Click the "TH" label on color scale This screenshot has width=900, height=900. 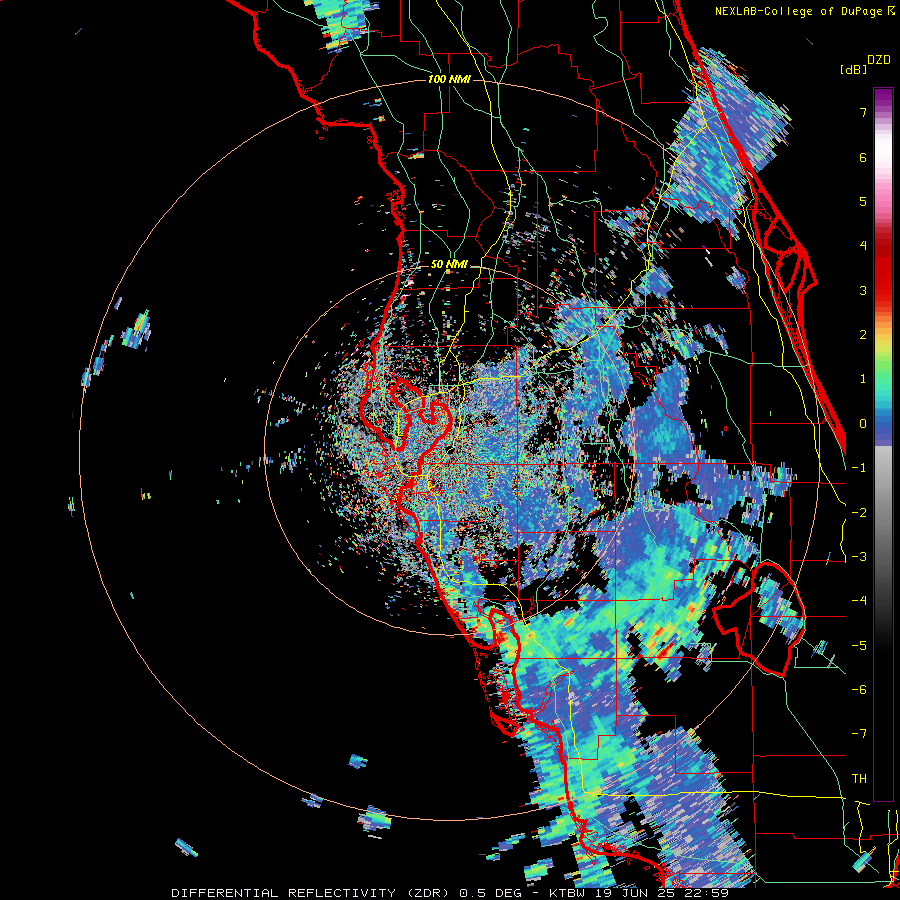(859, 779)
